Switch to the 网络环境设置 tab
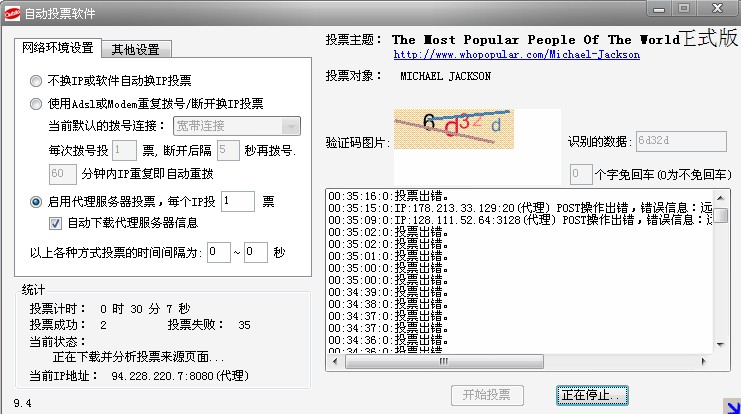The image size is (741, 414). (58, 48)
